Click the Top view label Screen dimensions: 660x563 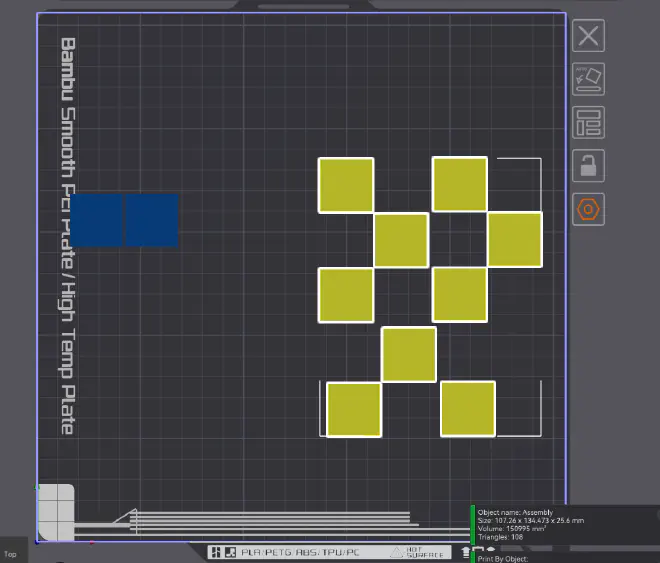tap(10, 554)
